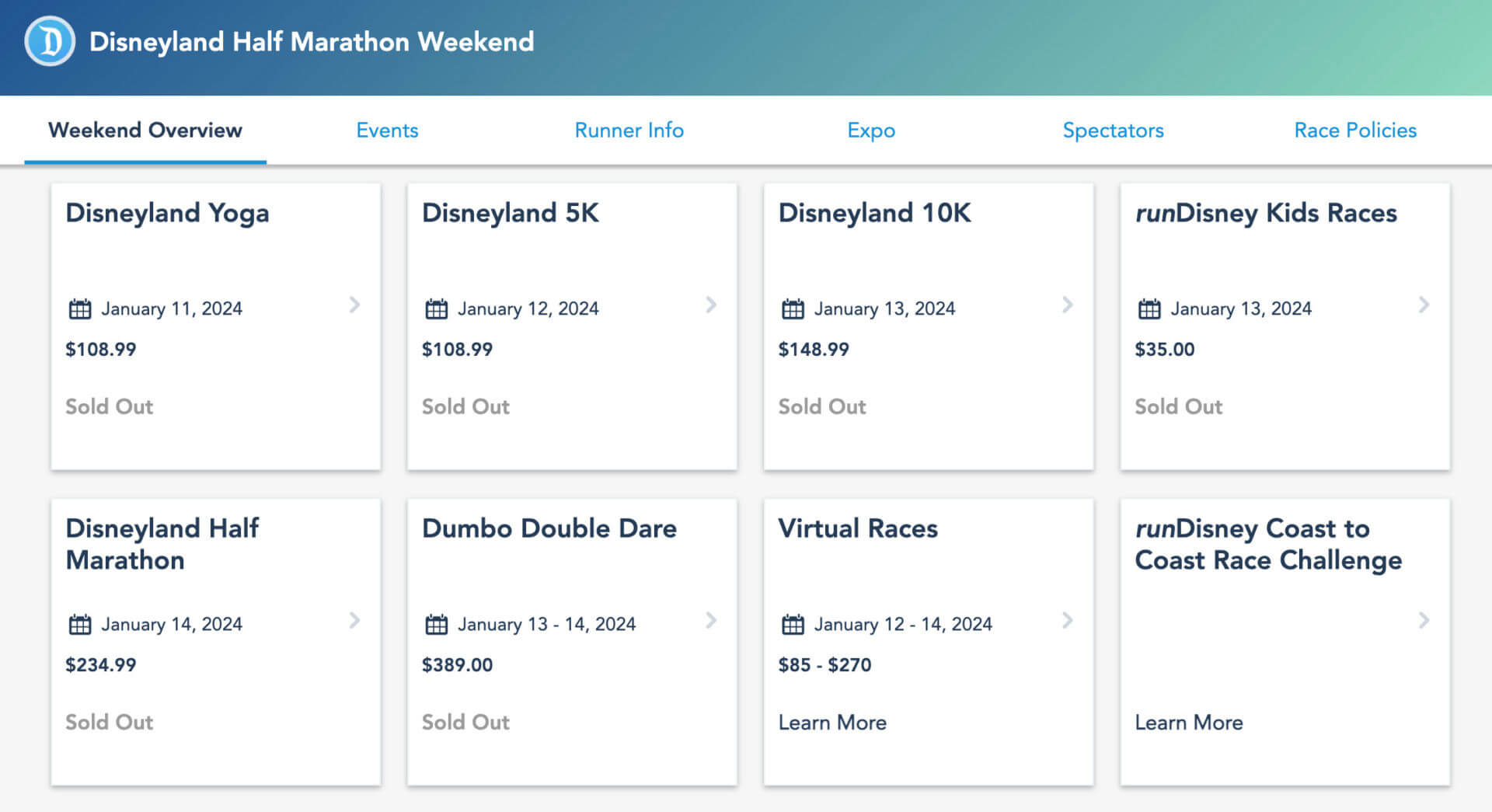
Task: Click the $389.00 price text
Action: pos(457,665)
